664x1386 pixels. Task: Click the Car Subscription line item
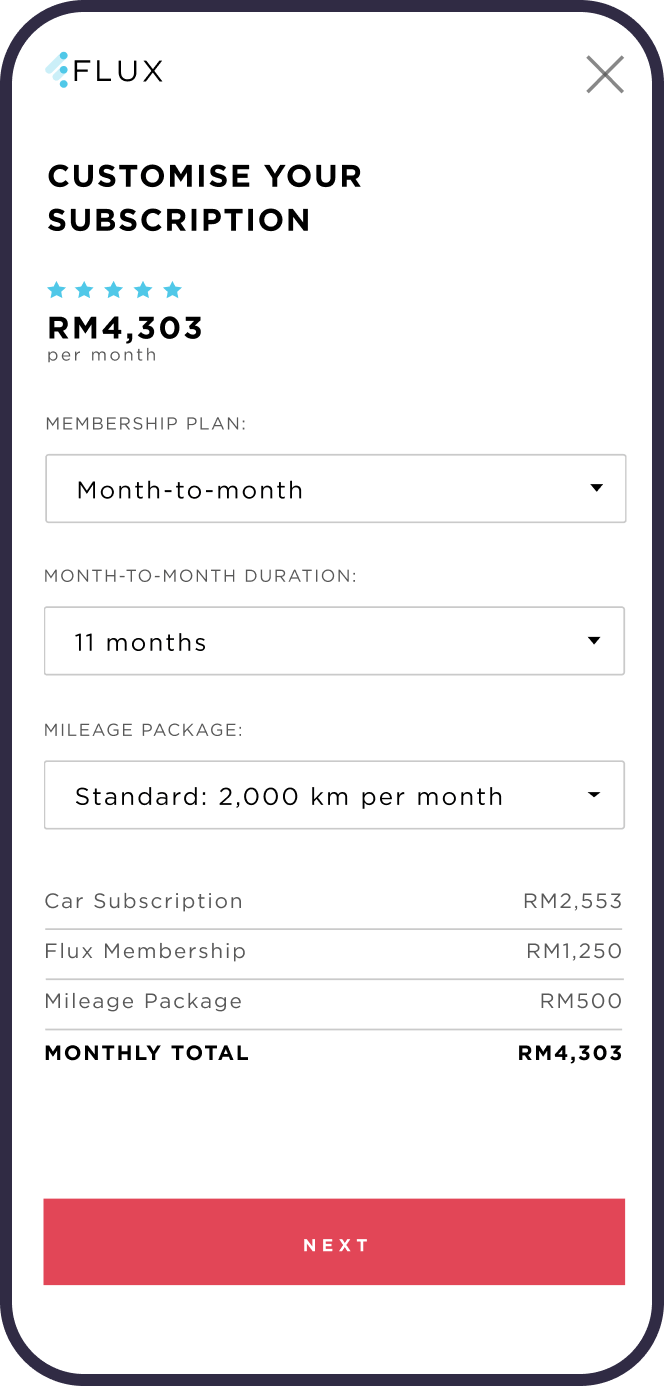point(143,901)
